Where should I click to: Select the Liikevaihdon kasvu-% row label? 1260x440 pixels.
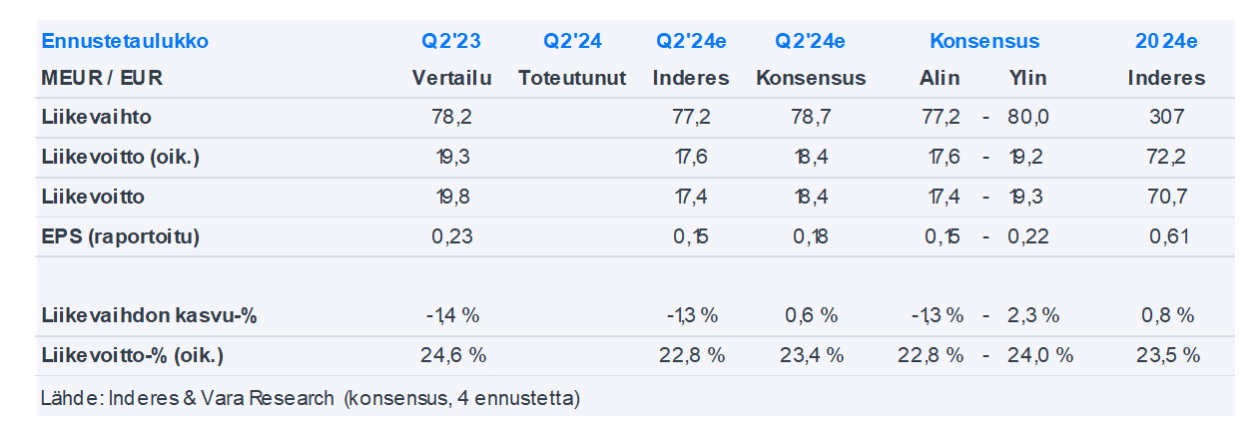tap(150, 316)
